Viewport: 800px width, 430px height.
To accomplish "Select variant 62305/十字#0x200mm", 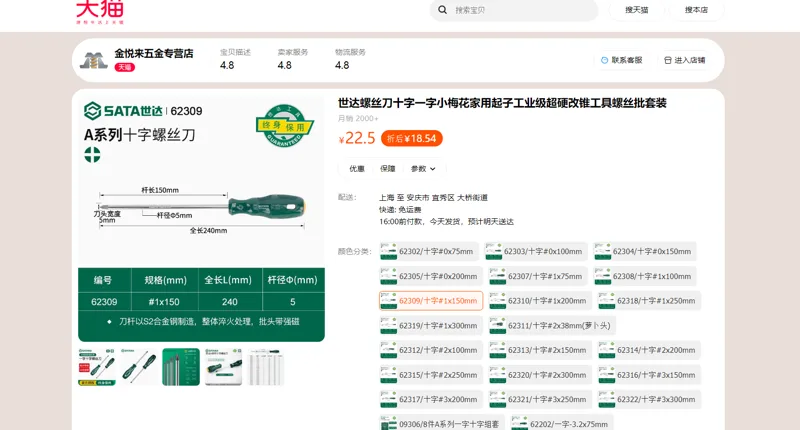I will click(x=431, y=276).
